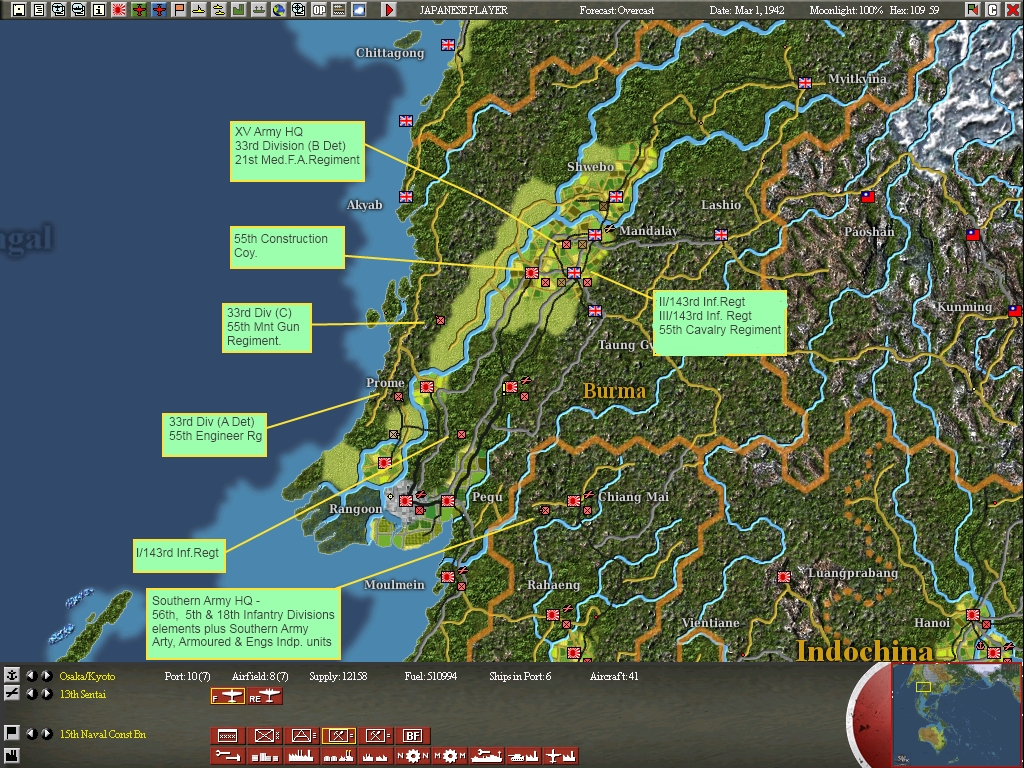Toggle the M gear industry filter
The height and width of the screenshot is (768, 1024).
click(x=450, y=756)
